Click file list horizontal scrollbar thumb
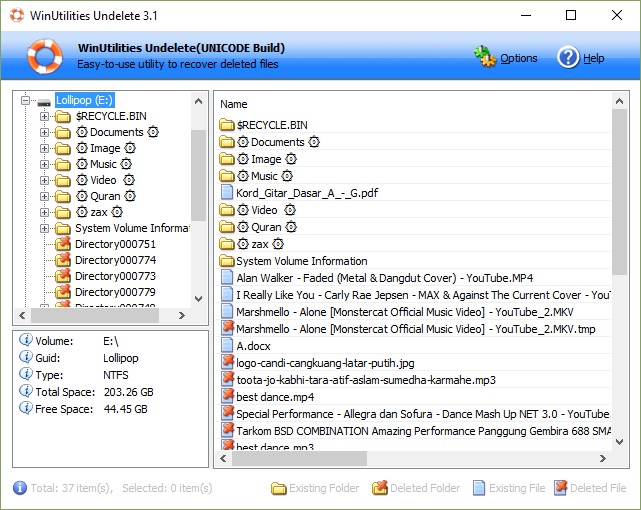The width and height of the screenshot is (641, 510). pos(299,459)
